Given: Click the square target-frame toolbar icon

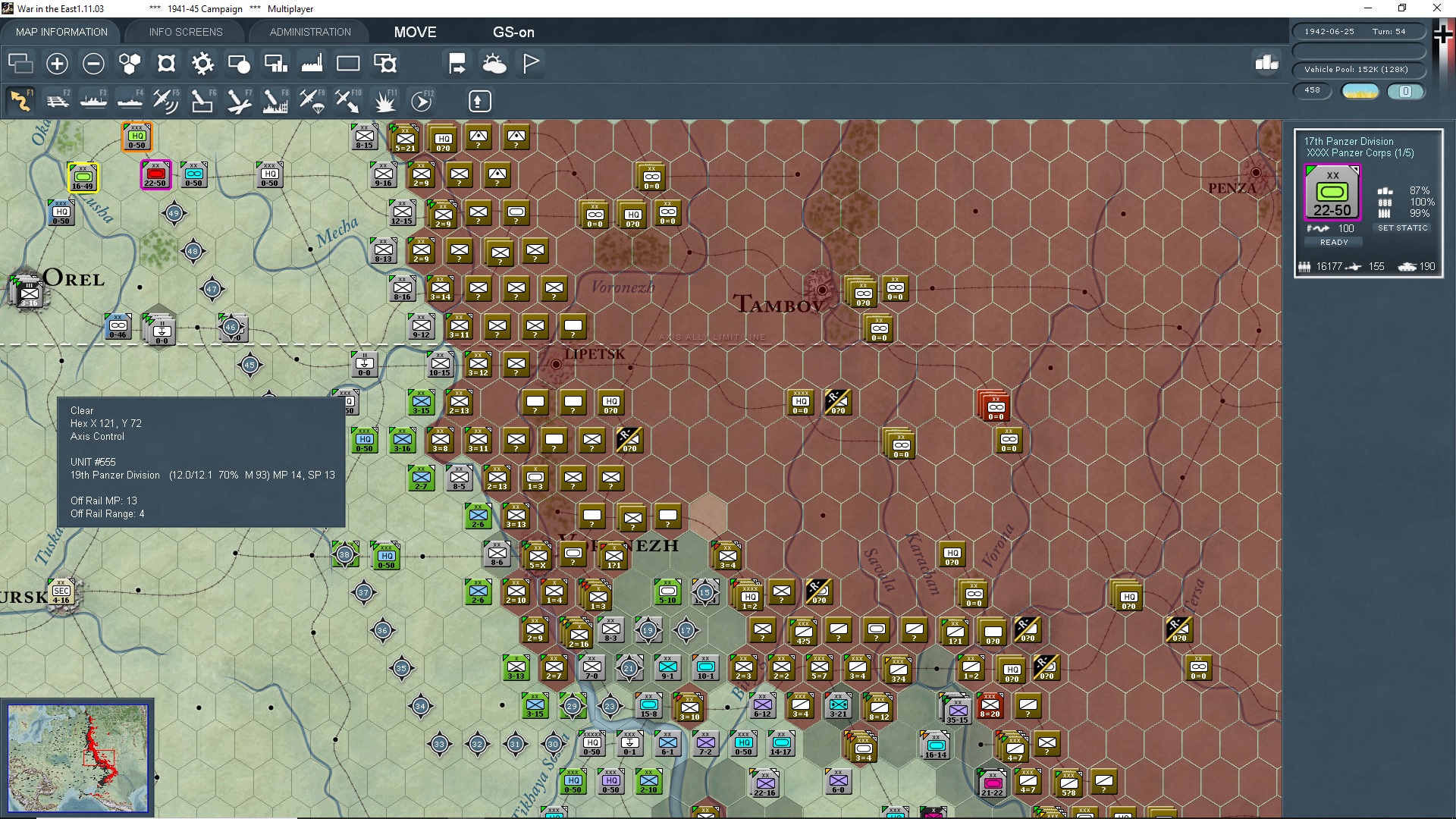Looking at the screenshot, I should point(166,64).
